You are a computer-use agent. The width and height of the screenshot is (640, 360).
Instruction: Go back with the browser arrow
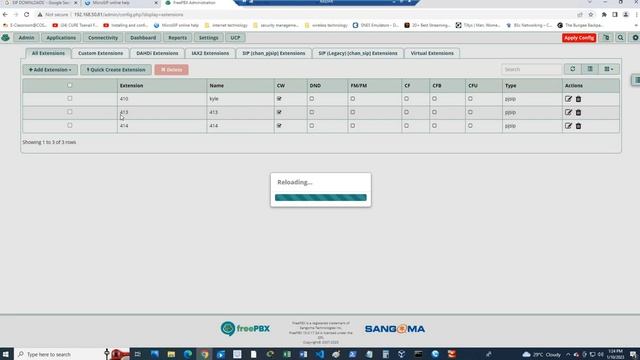click(5, 15)
